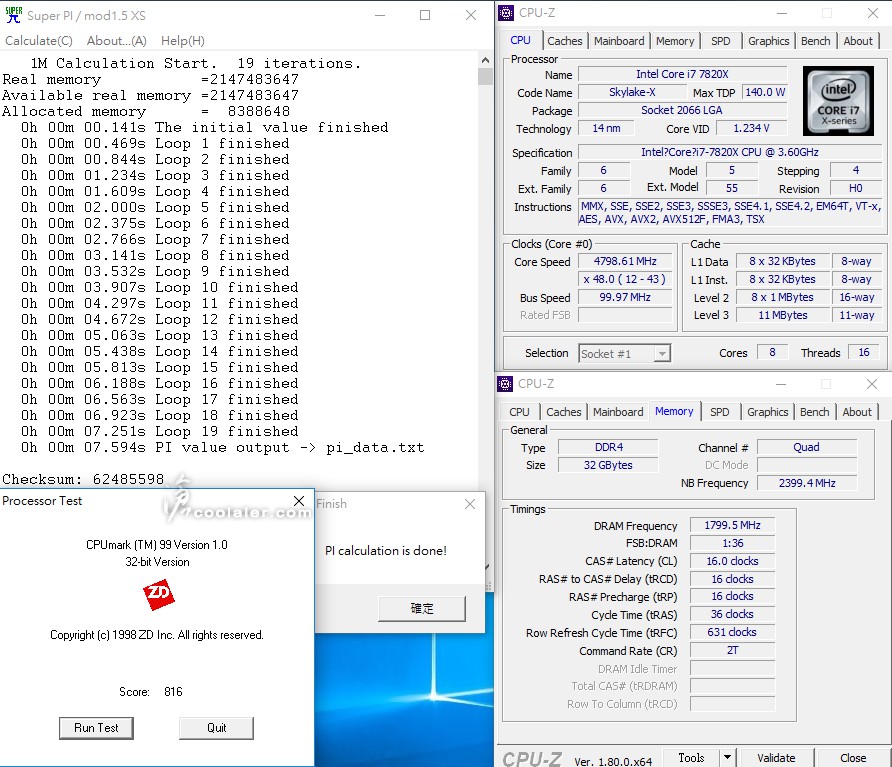Close the upper CPU-Z window

pos(873,13)
